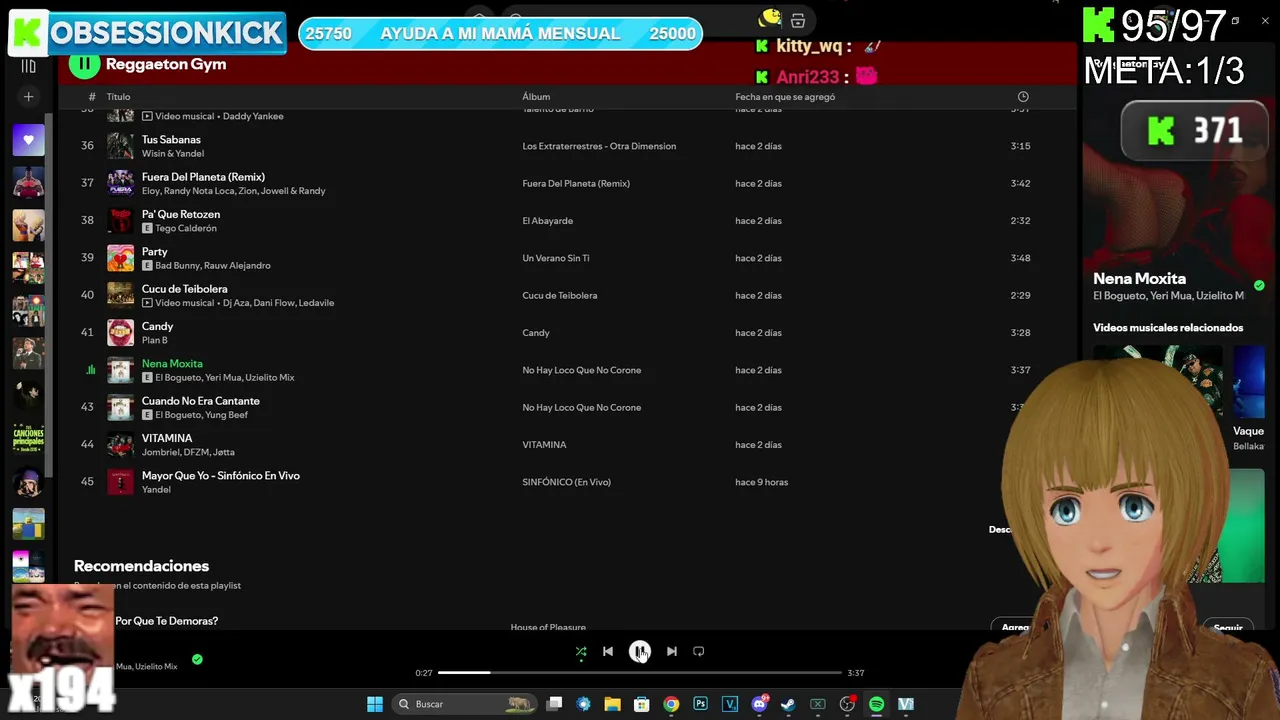The width and height of the screenshot is (1280, 720).
Task: Open Photoshop from the taskbar
Action: coord(700,704)
